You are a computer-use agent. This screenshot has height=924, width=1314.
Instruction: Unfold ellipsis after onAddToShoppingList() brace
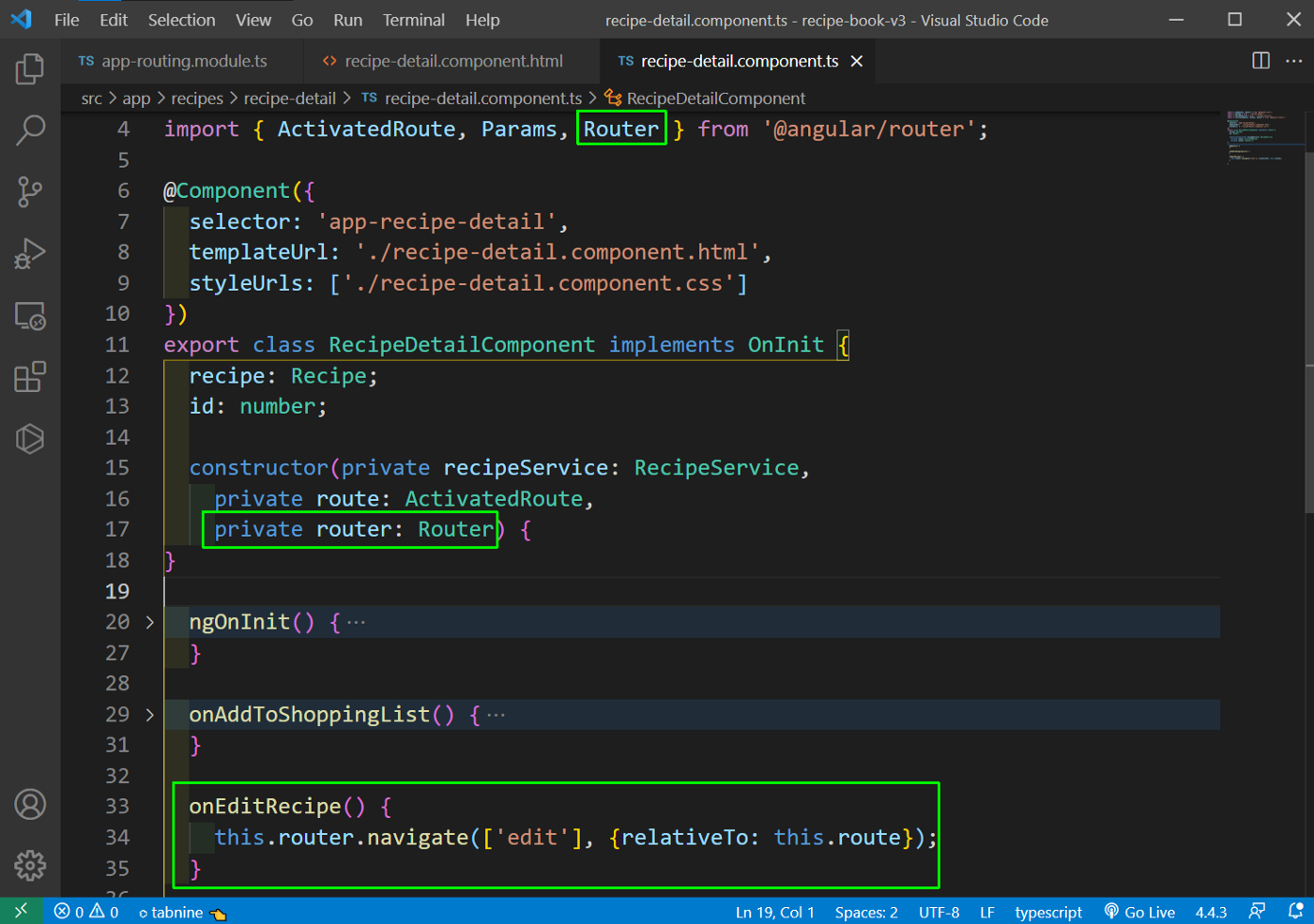[496, 715]
